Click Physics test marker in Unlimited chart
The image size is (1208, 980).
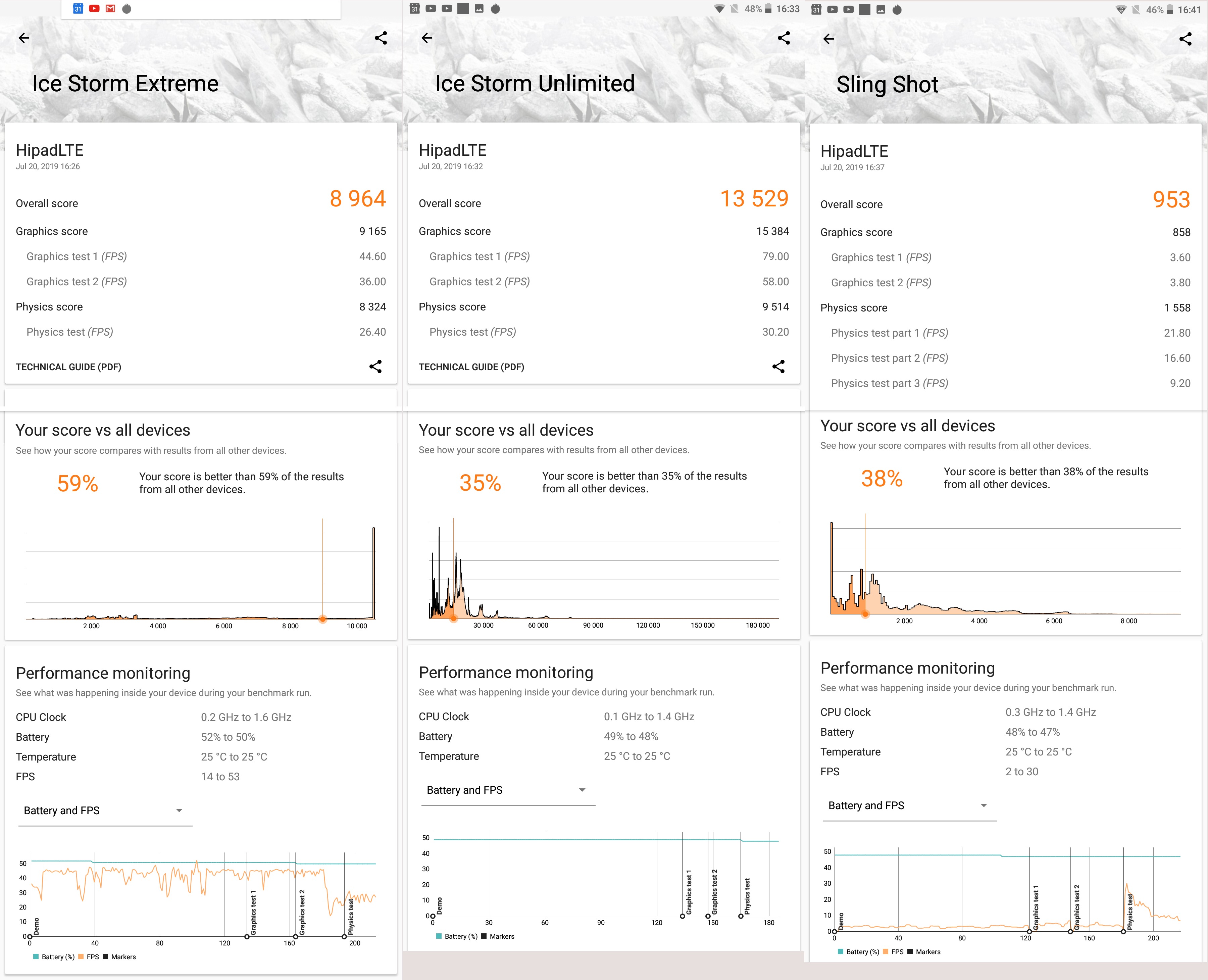tap(741, 916)
